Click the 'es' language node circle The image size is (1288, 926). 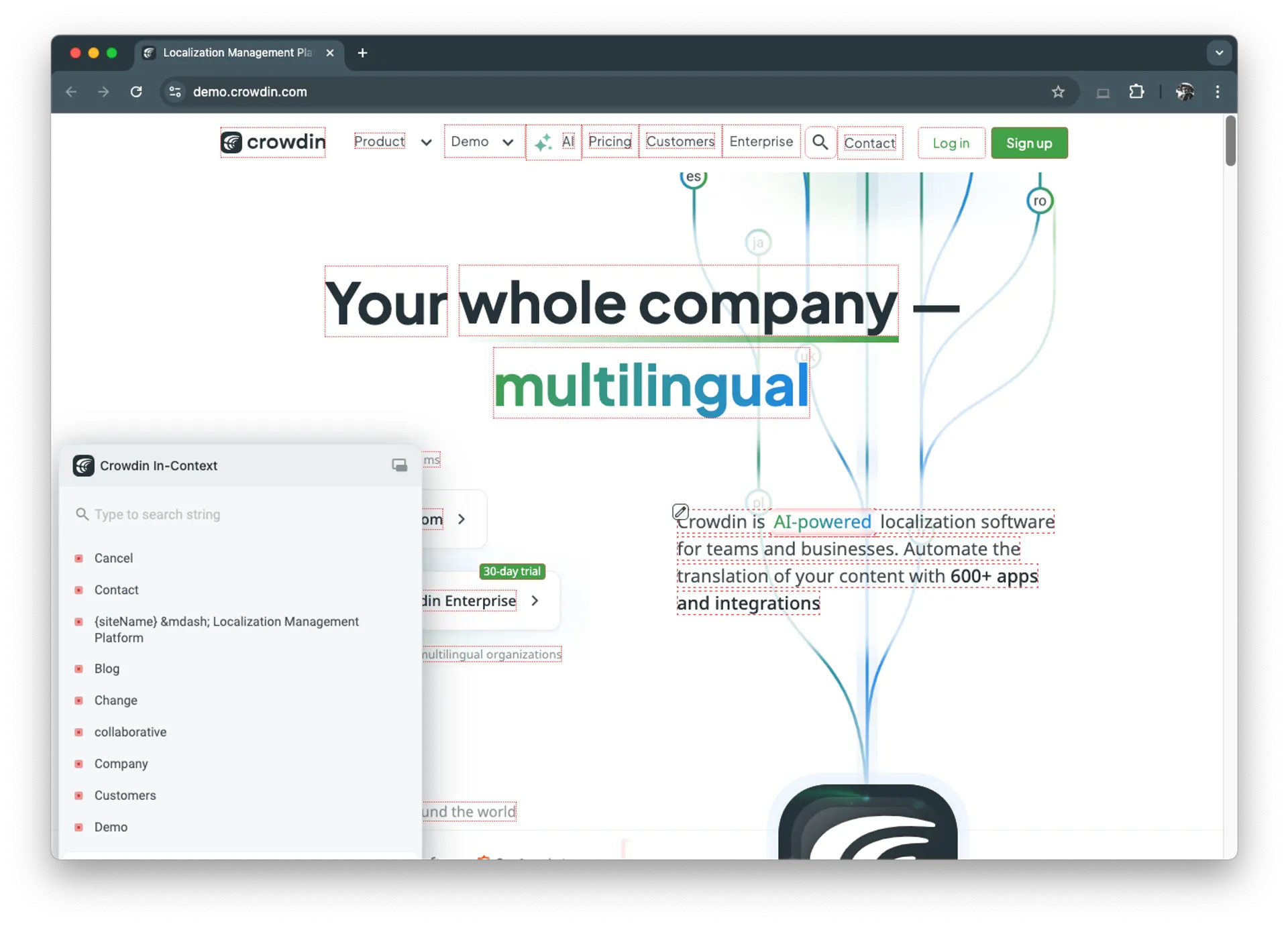pyautogui.click(x=694, y=178)
